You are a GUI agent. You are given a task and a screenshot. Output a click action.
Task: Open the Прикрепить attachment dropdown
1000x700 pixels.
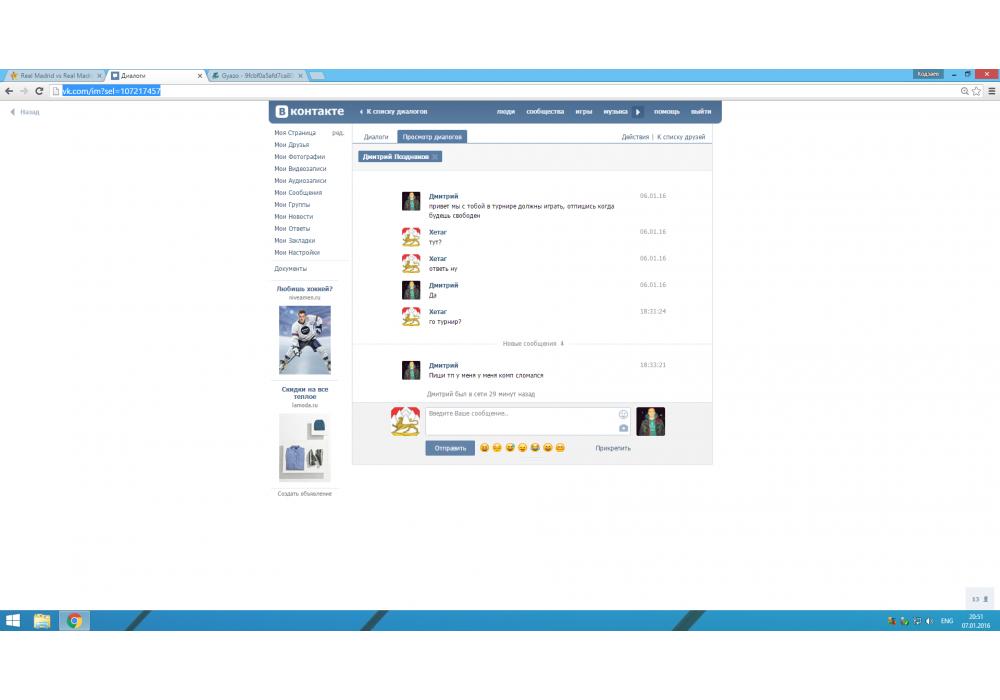(x=613, y=448)
